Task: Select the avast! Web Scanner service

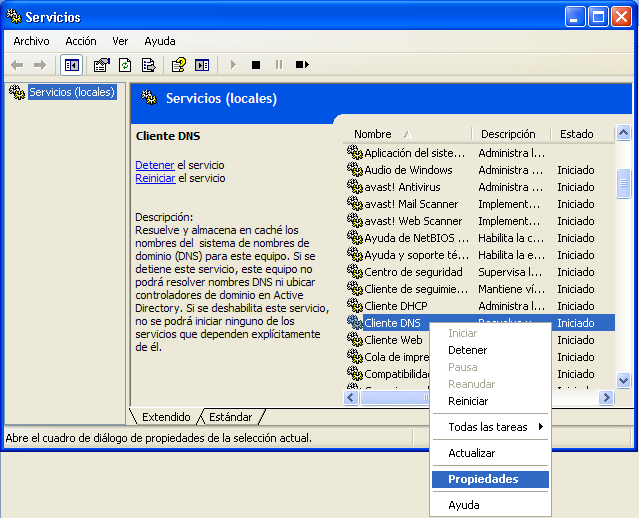Action: coord(480,221)
